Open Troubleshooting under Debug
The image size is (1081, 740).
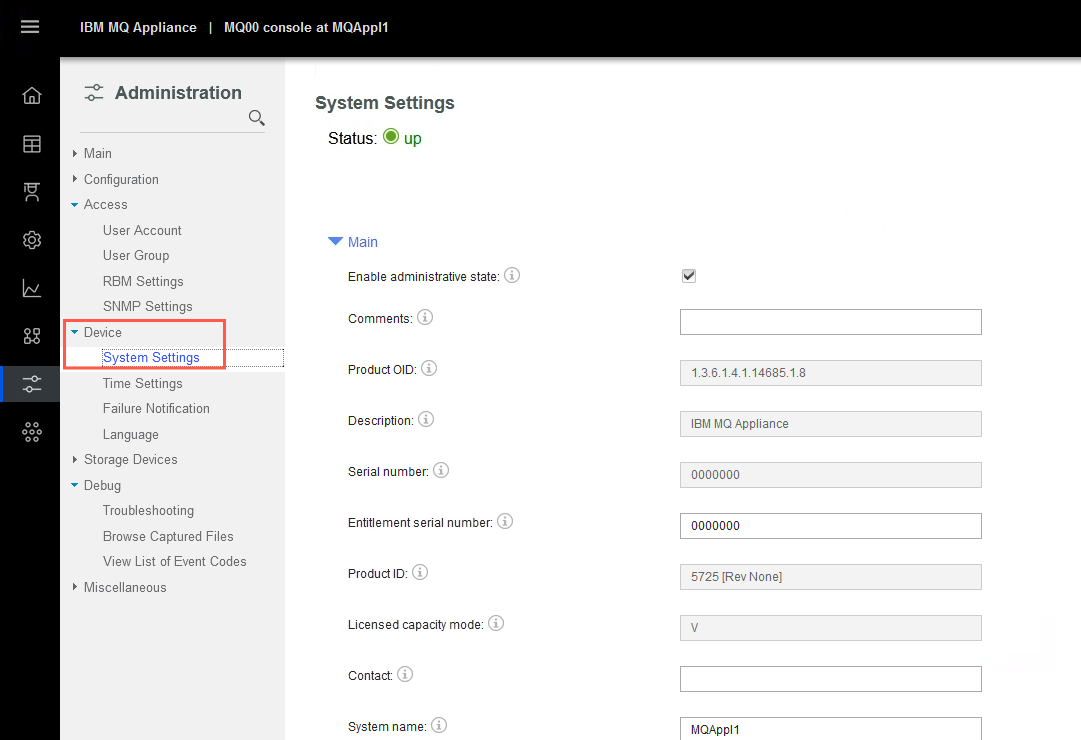(148, 510)
